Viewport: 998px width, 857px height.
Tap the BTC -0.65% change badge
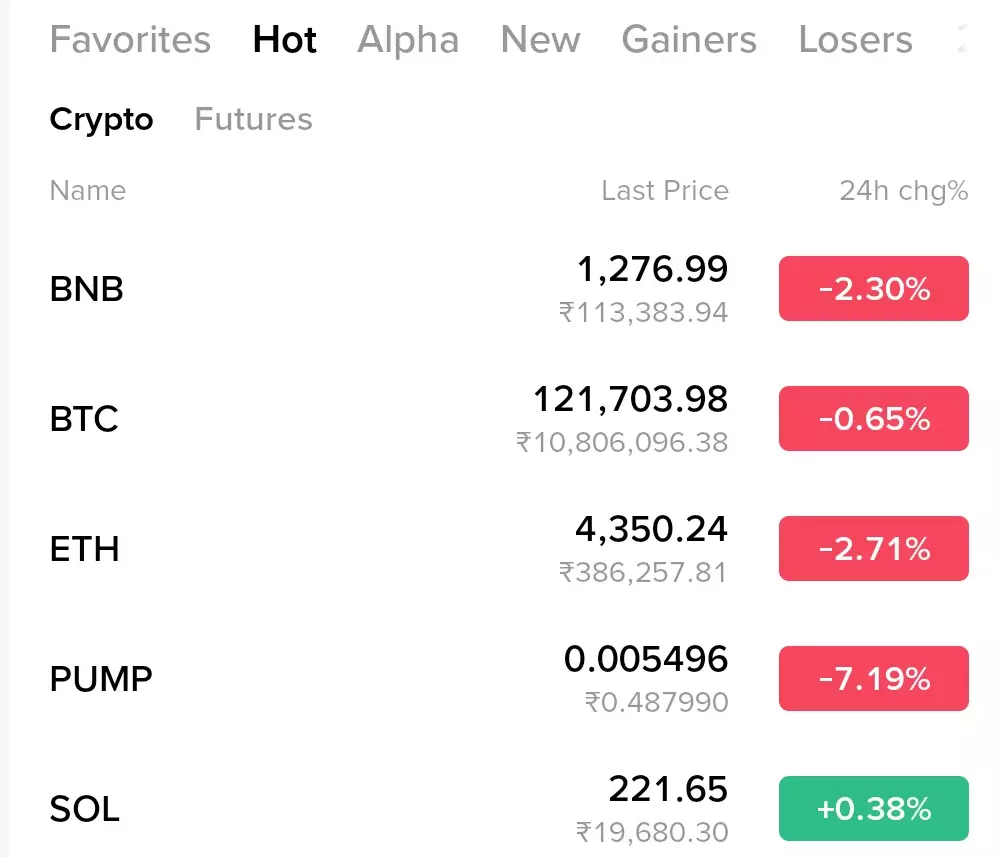[x=873, y=419]
